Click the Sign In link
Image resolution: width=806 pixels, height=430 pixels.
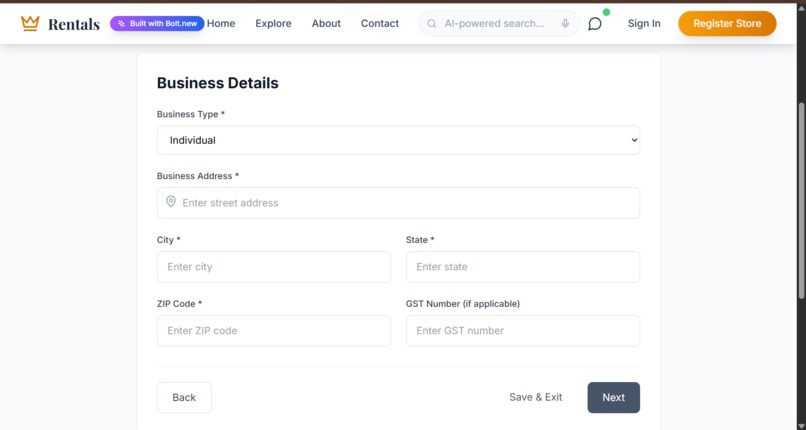[x=644, y=24]
